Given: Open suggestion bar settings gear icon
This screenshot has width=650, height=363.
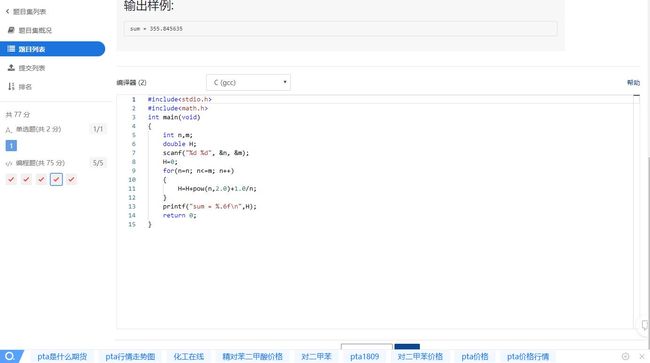Looking at the screenshot, I should (x=626, y=356).
